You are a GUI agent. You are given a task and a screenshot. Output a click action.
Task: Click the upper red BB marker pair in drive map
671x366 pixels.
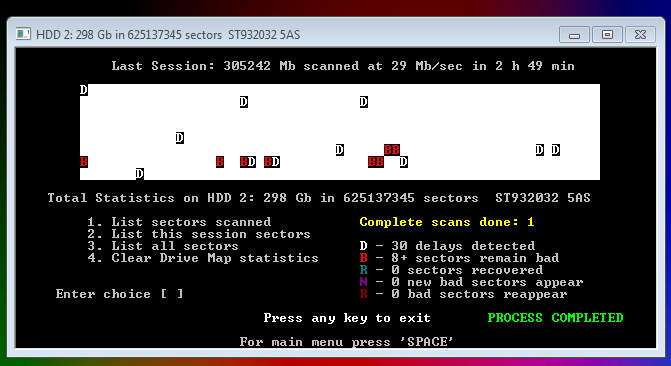(392, 150)
